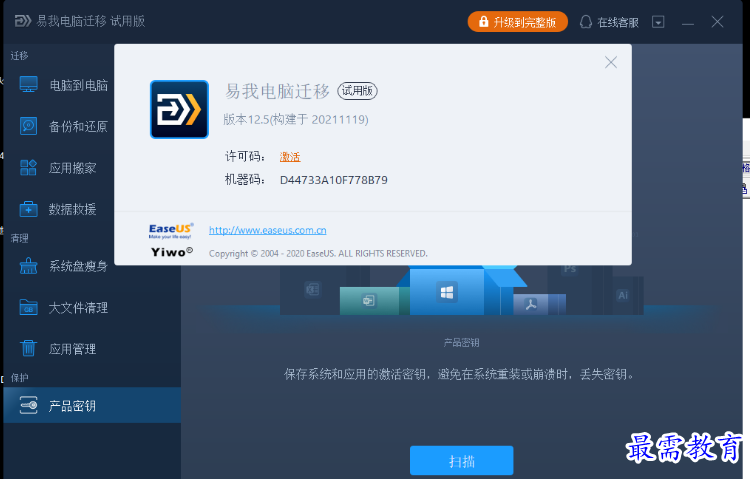Click the 清理 section header

pyautogui.click(x=20, y=238)
